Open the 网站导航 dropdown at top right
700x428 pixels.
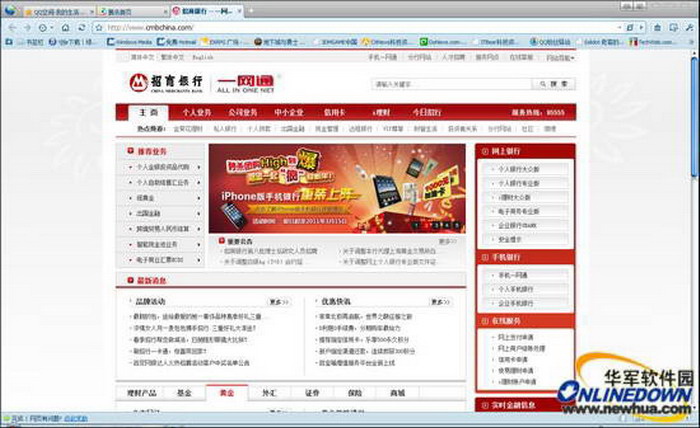[x=560, y=58]
